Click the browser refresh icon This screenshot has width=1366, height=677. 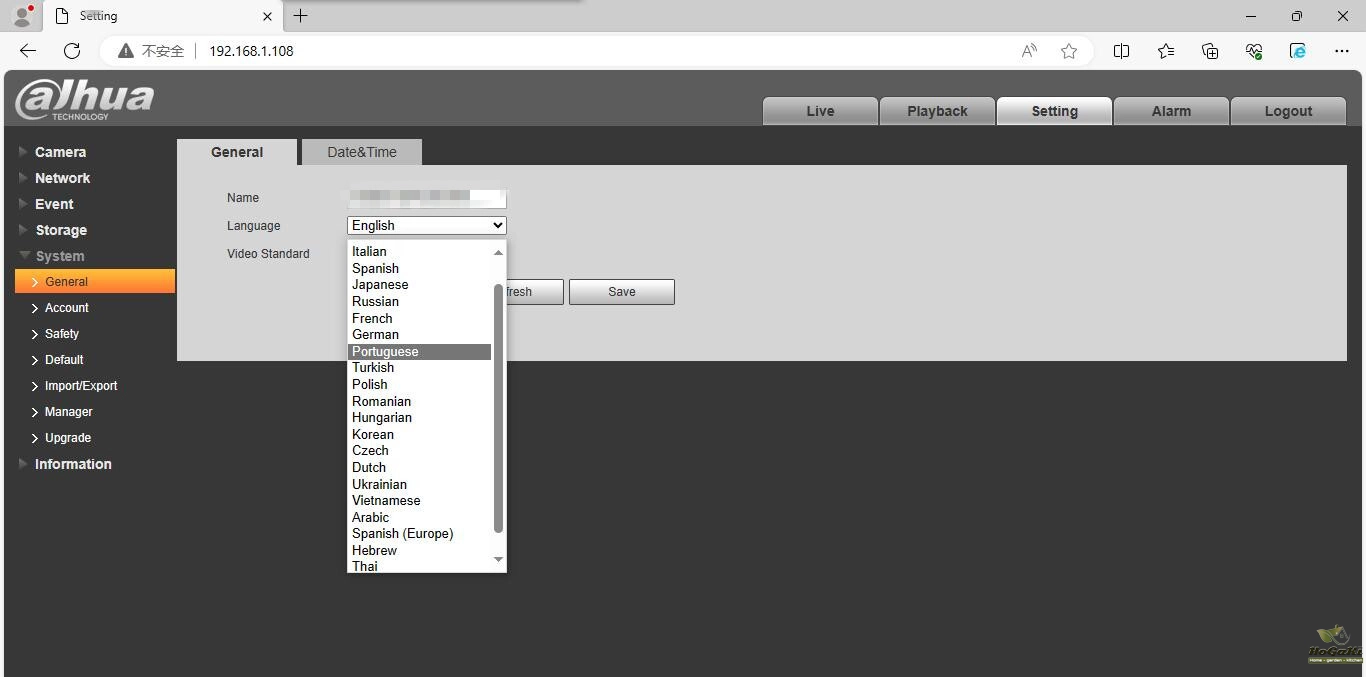(72, 51)
